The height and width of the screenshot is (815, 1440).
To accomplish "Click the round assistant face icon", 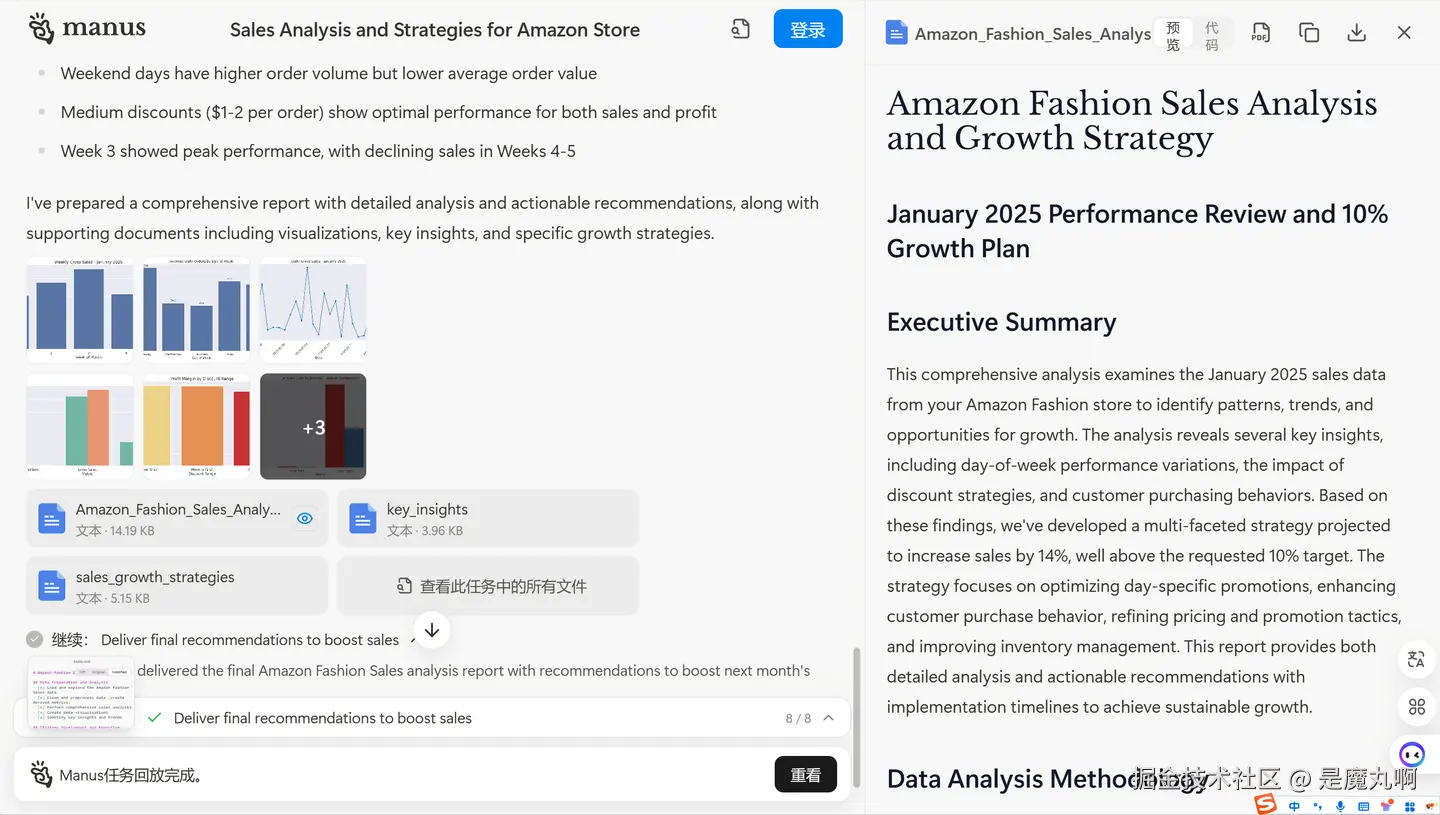I will pyautogui.click(x=1412, y=754).
